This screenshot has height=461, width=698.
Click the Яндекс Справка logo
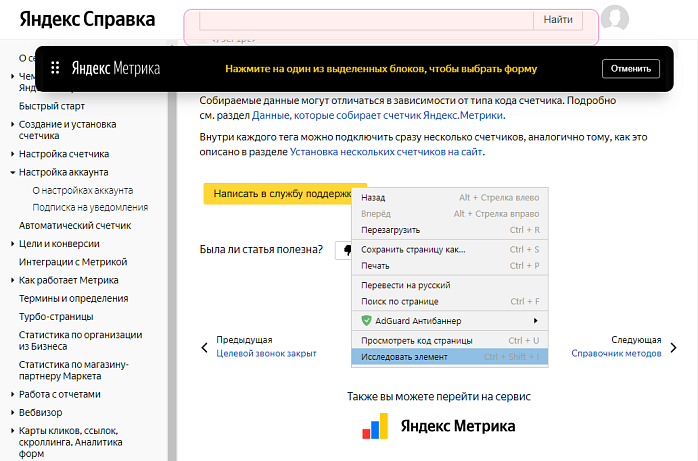[87, 19]
